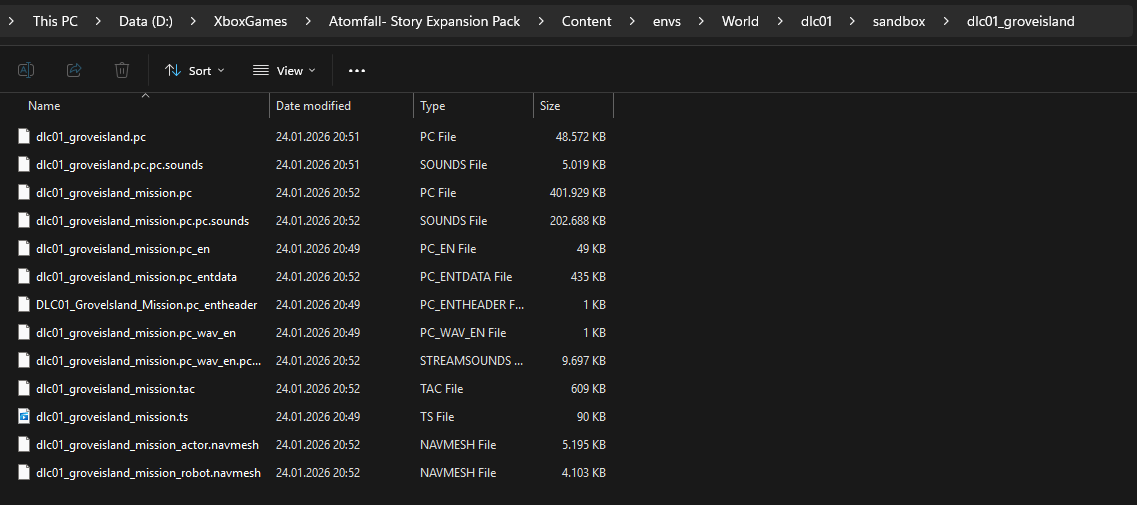Navigate to the Content folder in breadcrumb

click(586, 21)
